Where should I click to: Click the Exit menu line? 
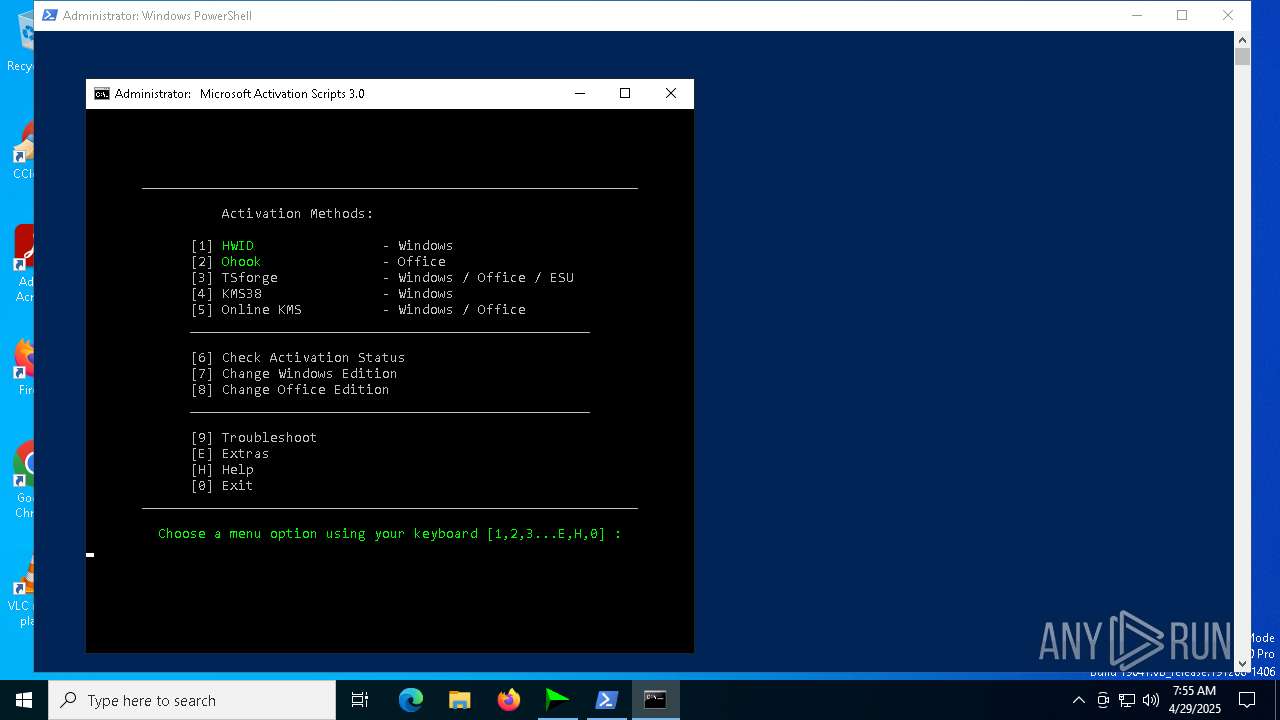pyautogui.click(x=222, y=485)
